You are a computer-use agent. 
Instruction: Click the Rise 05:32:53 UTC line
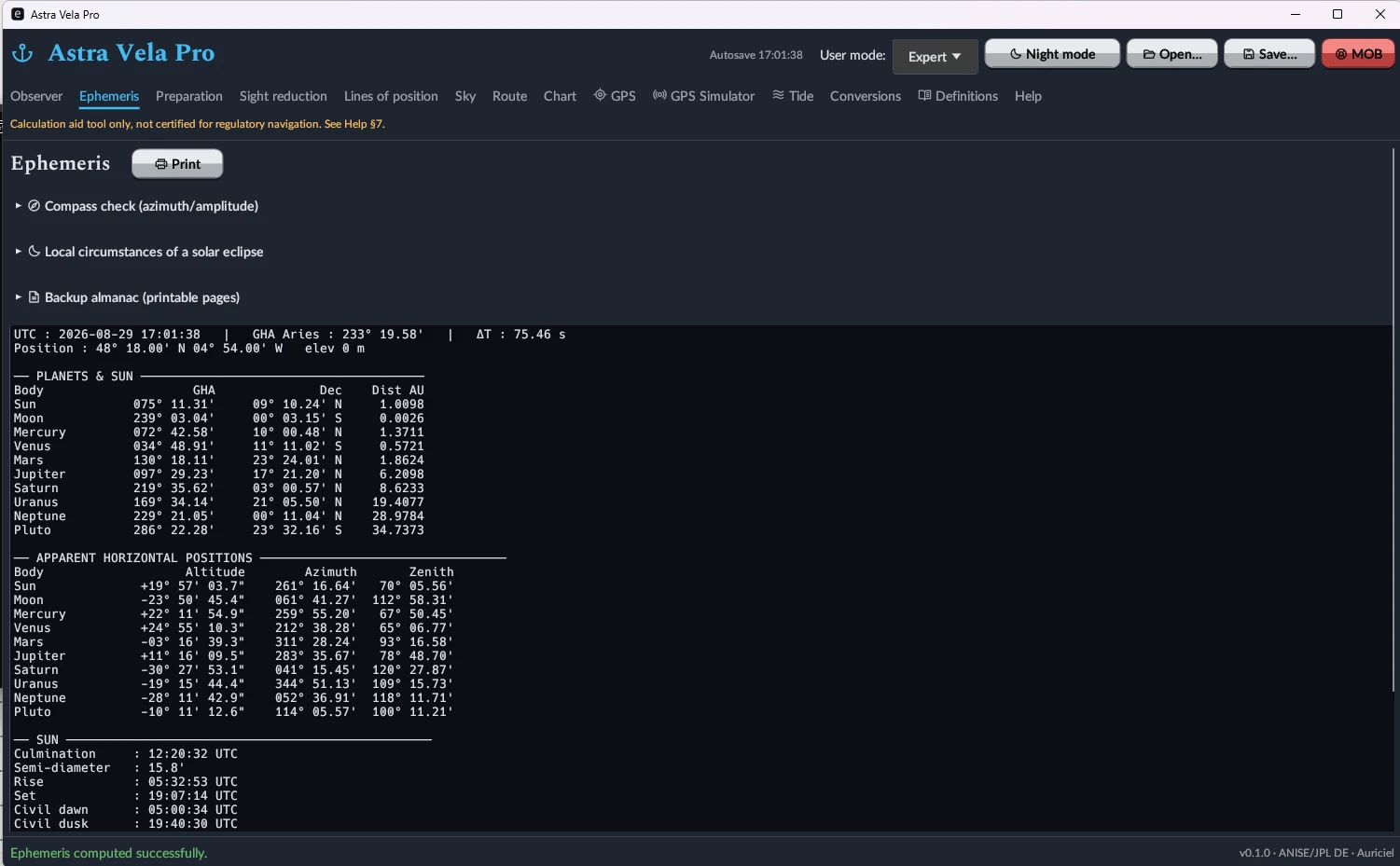126,782
